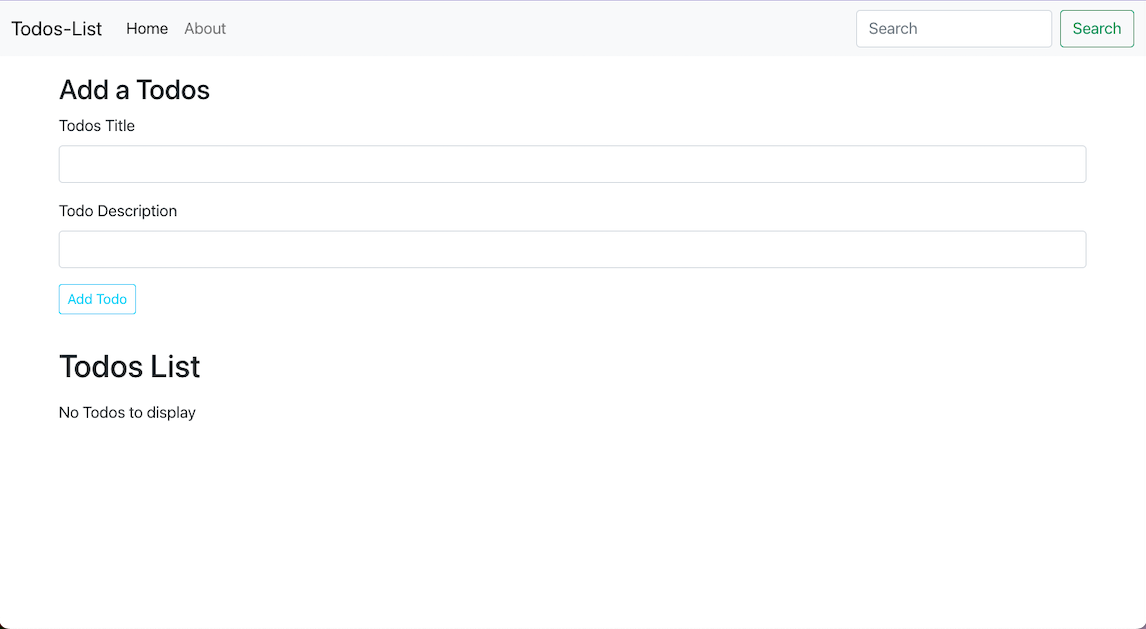
Task: Focus the navbar Search input field
Action: coord(954,28)
